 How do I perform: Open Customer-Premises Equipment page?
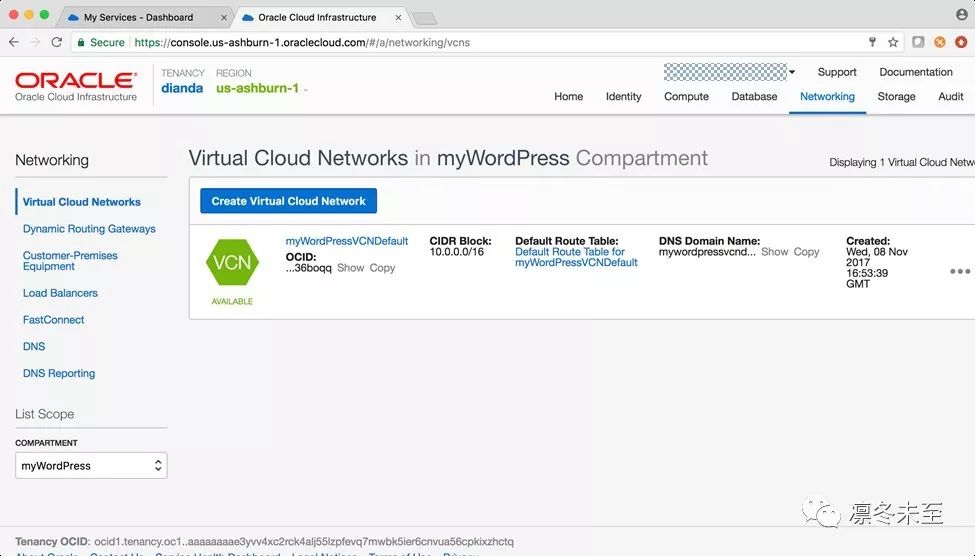coord(70,261)
